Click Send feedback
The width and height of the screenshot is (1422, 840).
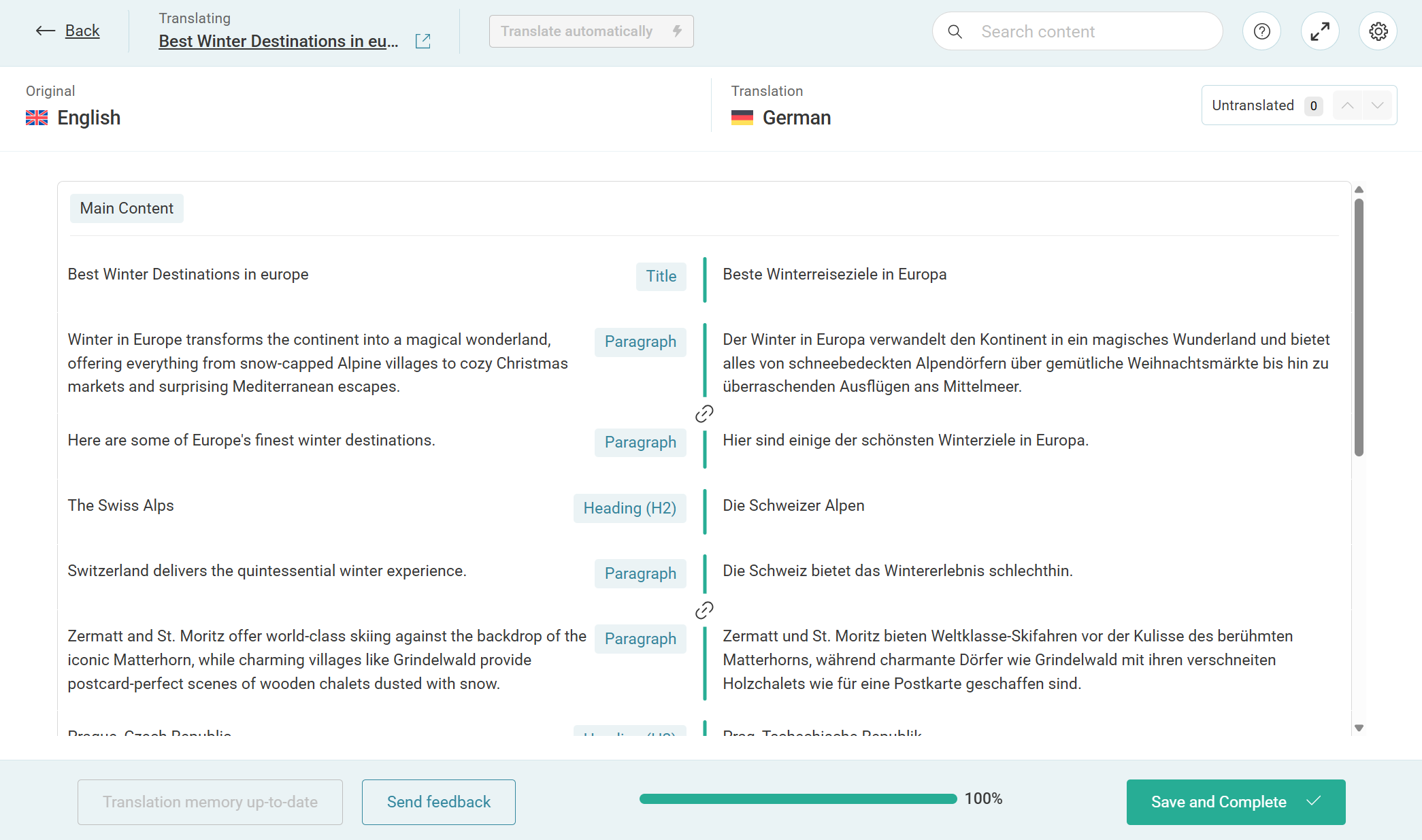tap(438, 802)
